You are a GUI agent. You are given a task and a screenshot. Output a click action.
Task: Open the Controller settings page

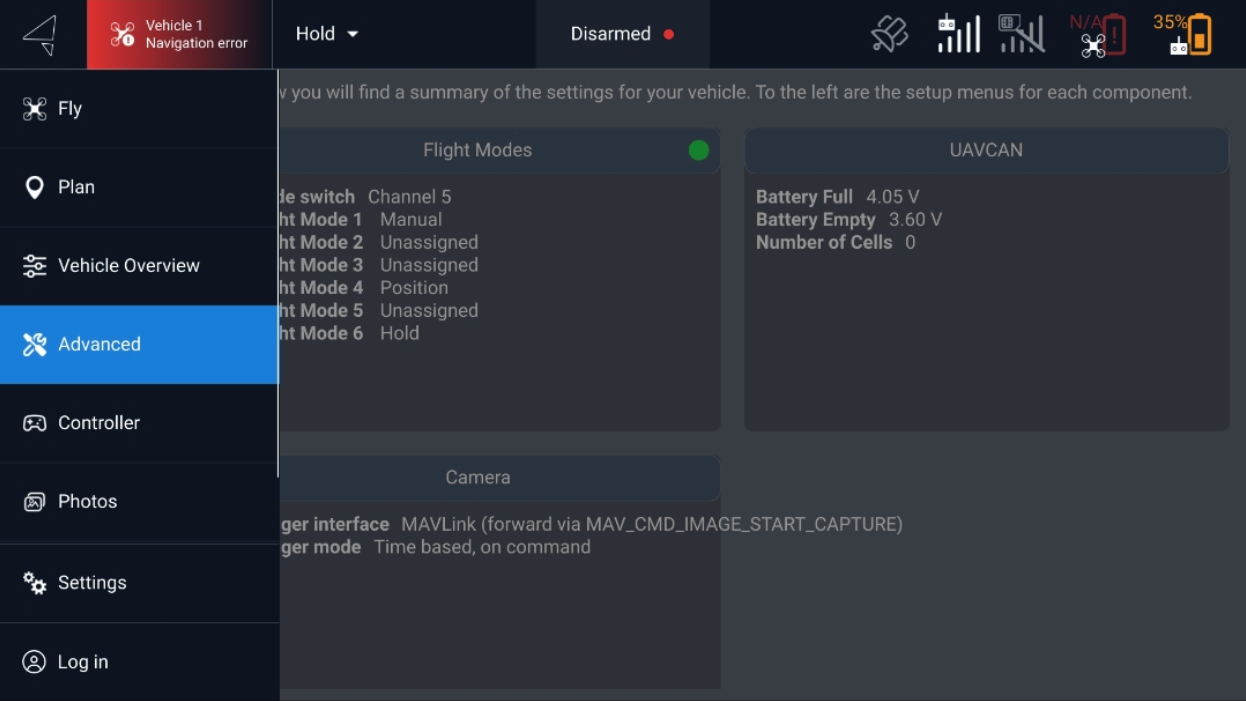pyautogui.click(x=98, y=423)
